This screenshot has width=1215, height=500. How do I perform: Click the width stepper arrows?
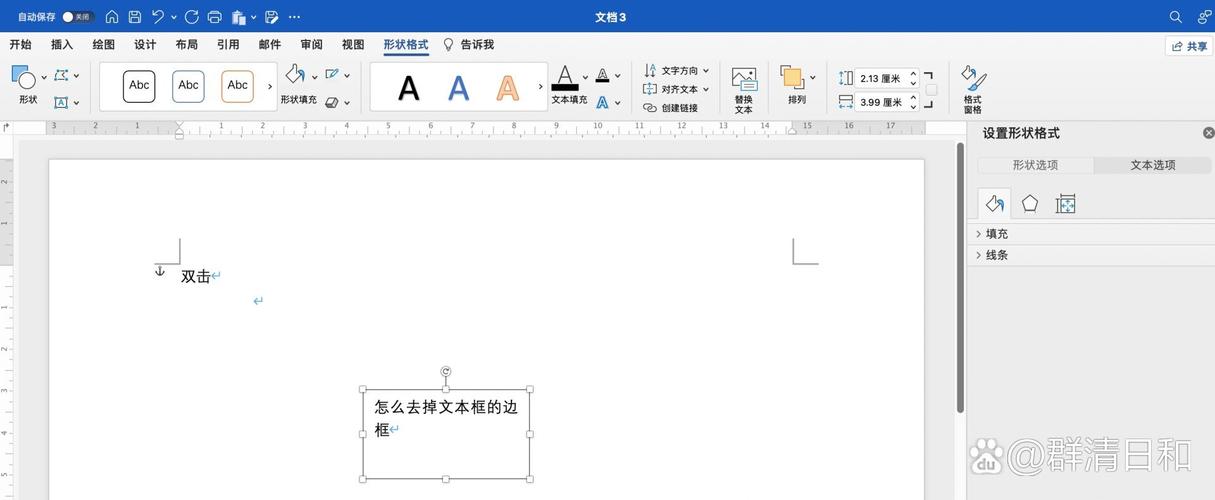coord(913,102)
